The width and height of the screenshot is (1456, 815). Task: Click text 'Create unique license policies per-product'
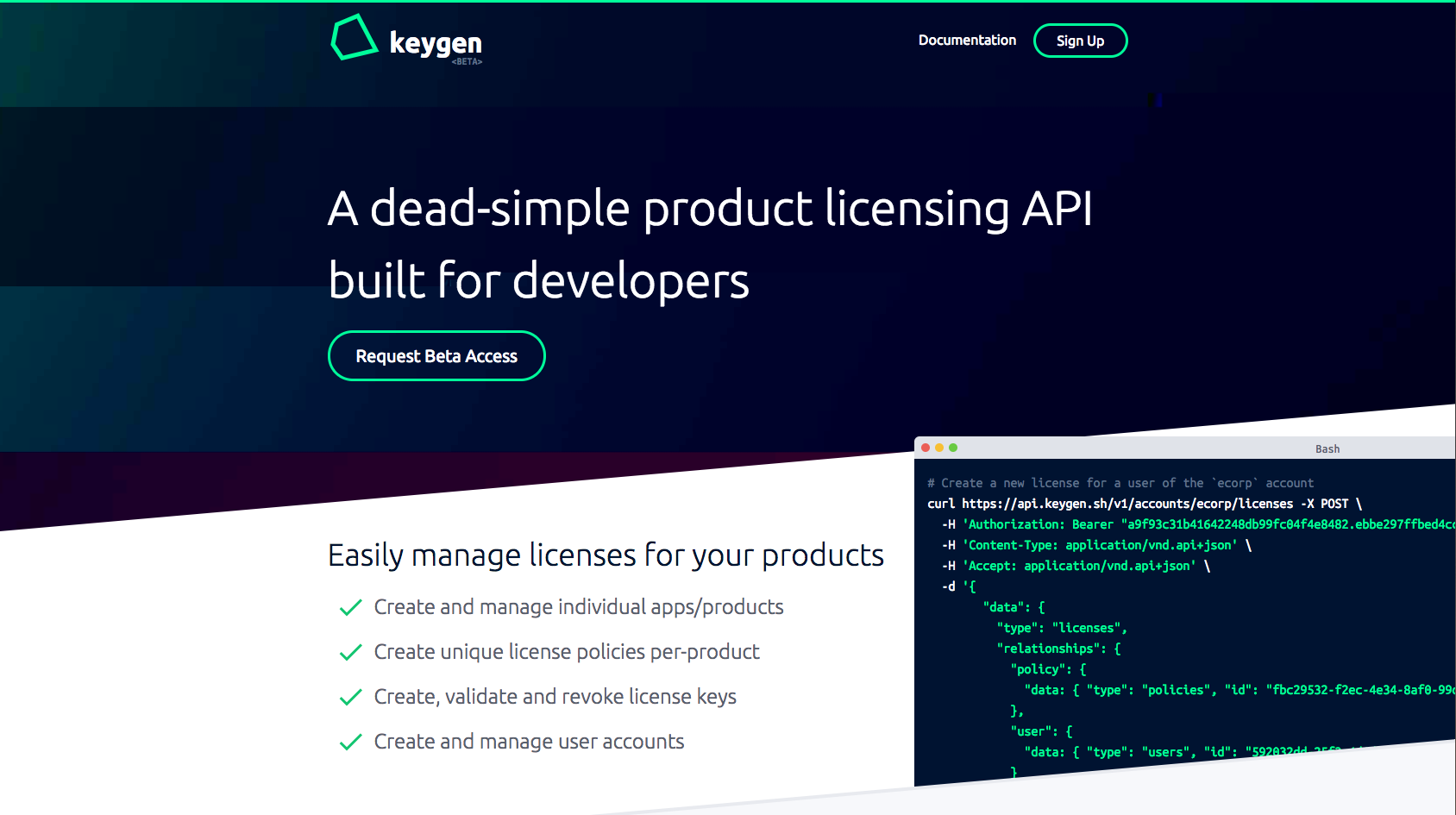click(567, 652)
